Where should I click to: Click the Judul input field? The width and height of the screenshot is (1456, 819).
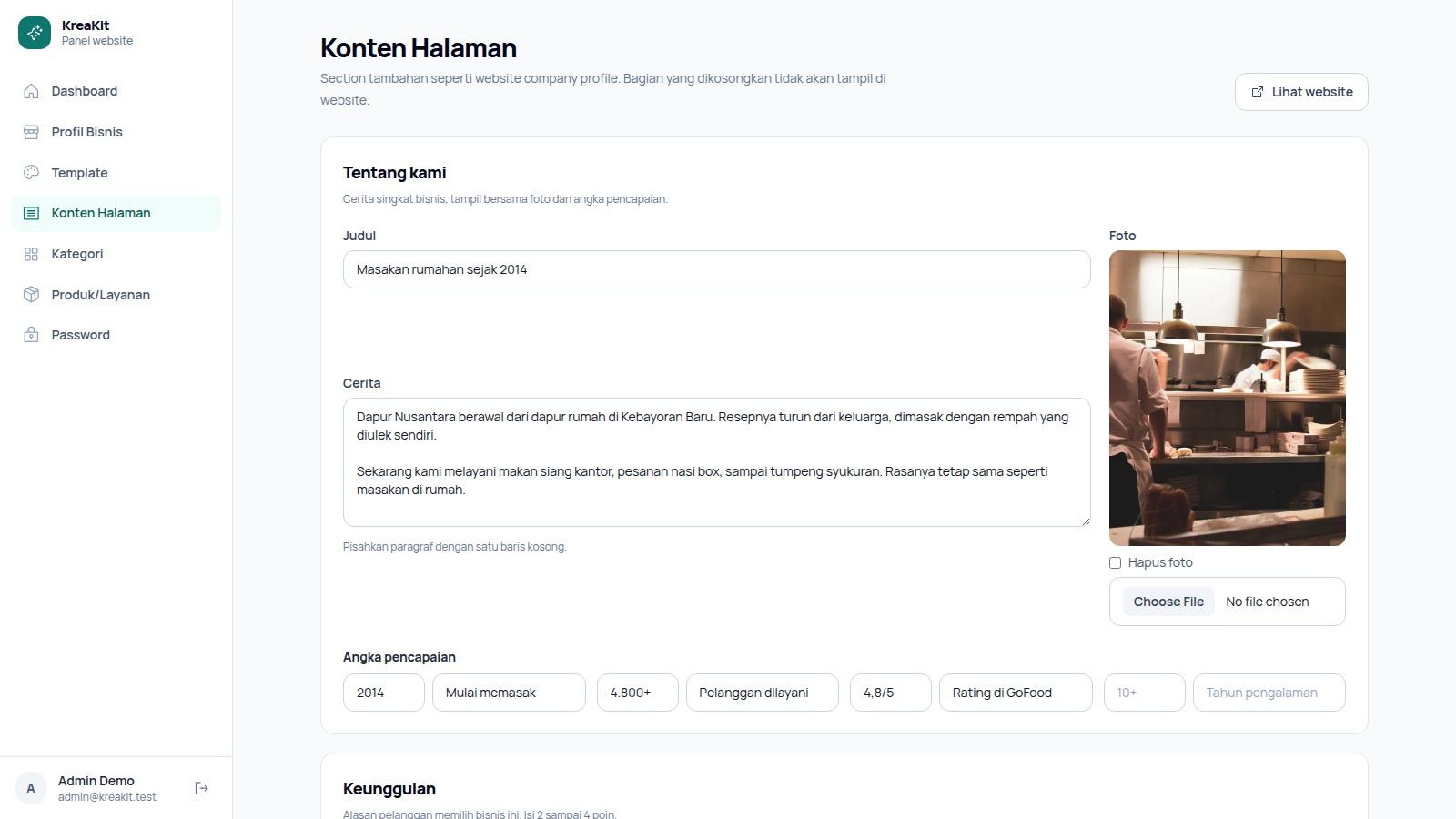pyautogui.click(x=716, y=269)
